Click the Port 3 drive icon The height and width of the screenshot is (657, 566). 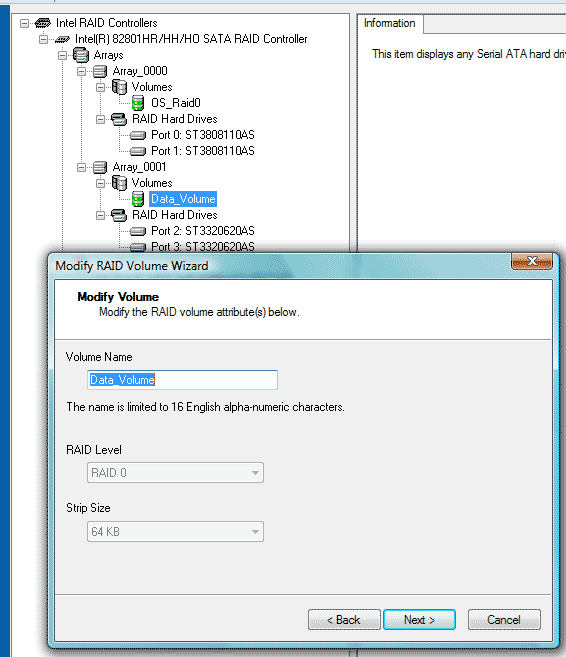[x=138, y=247]
